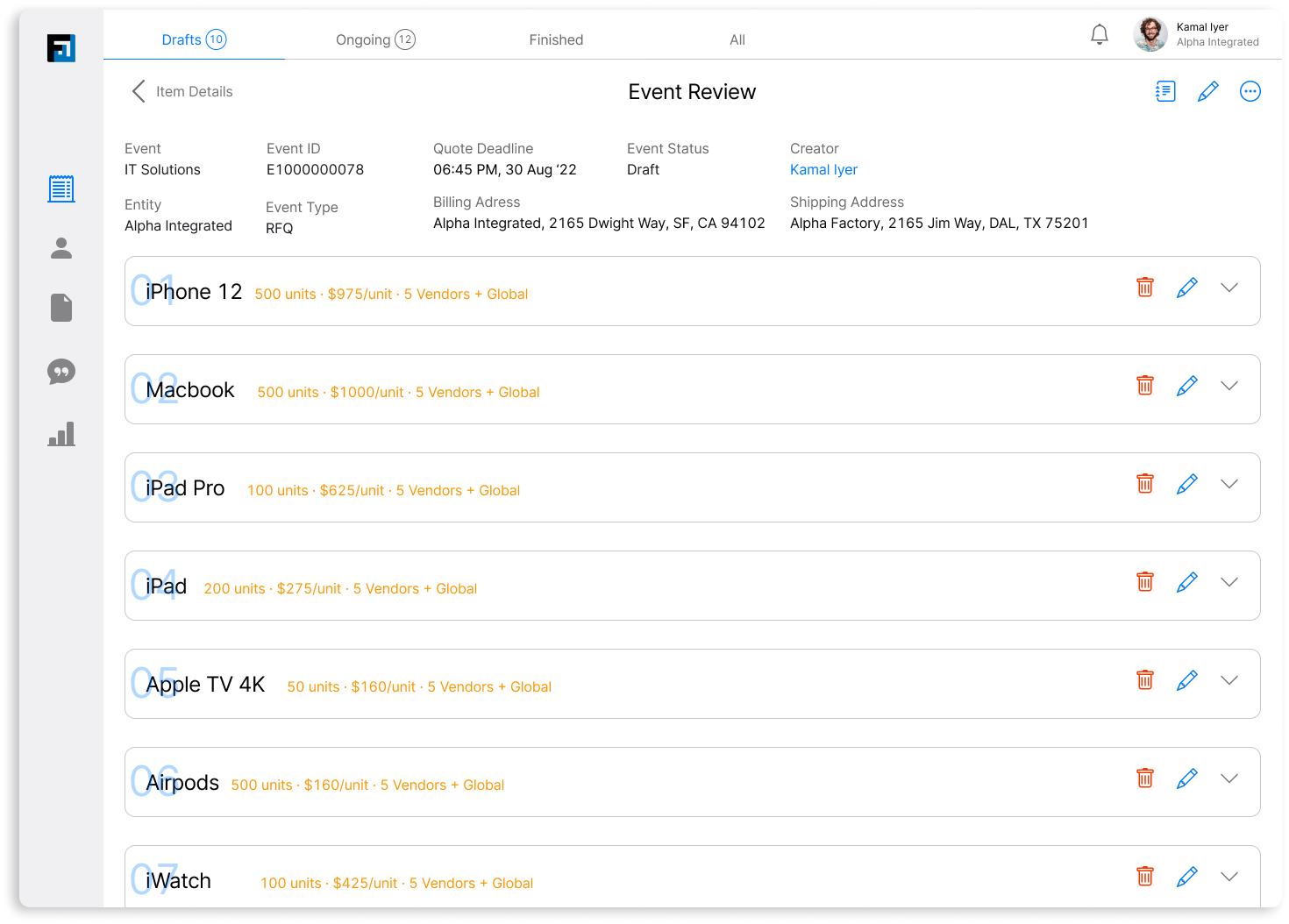Open the Finished events tab

point(556,39)
